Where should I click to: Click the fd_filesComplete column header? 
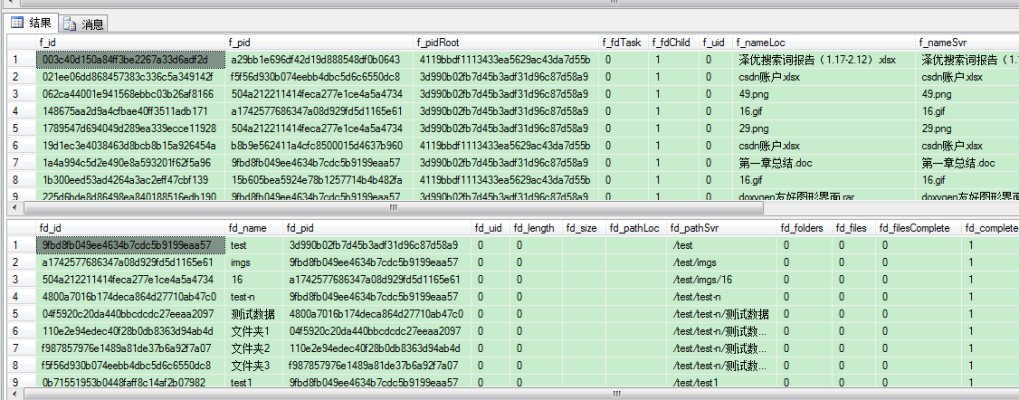pos(916,228)
